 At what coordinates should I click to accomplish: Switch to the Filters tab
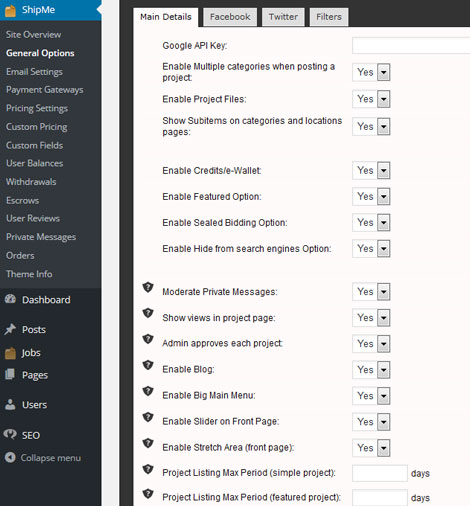[329, 17]
